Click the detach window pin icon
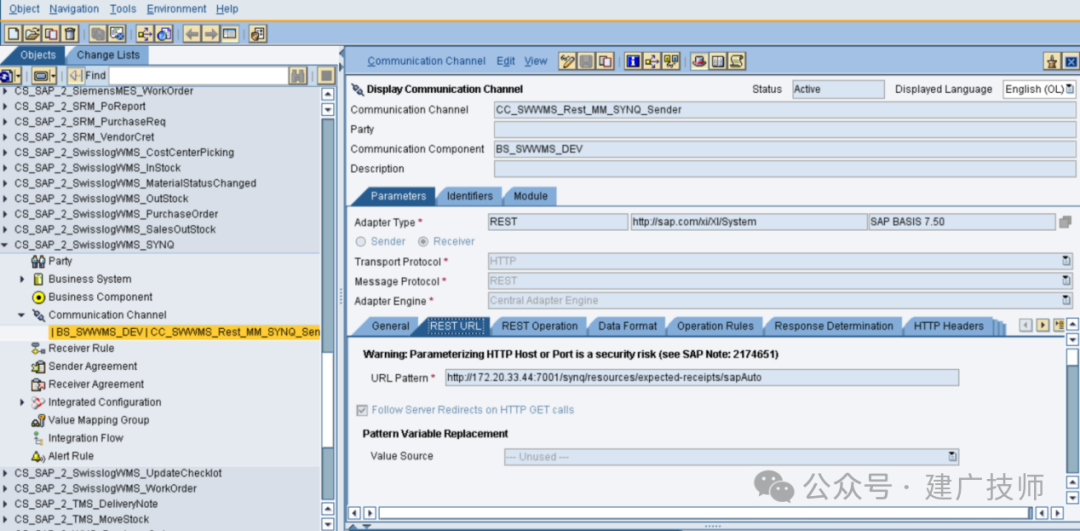Image resolution: width=1080 pixels, height=531 pixels. point(1052,62)
